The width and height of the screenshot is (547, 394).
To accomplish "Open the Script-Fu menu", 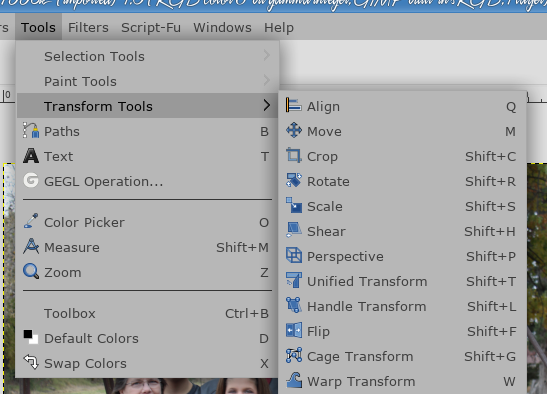I will pos(151,27).
